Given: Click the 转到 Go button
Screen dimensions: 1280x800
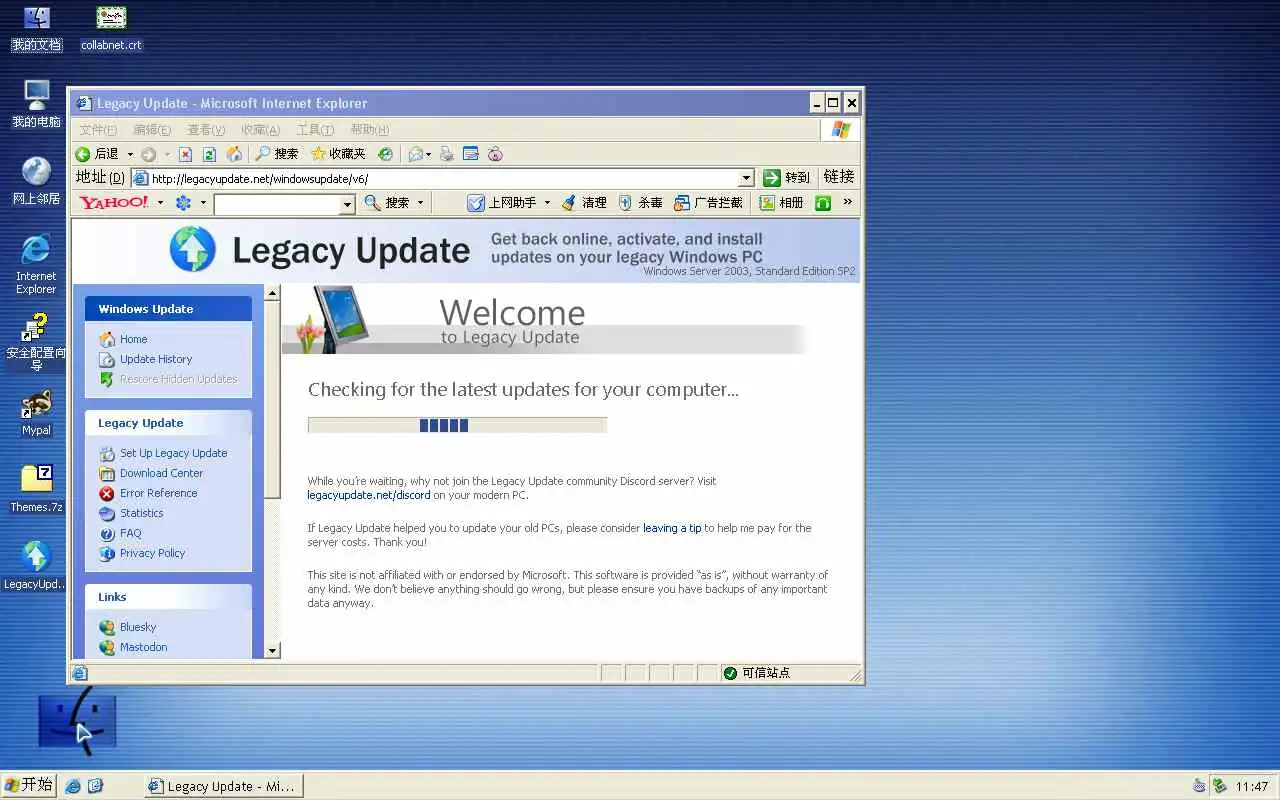Looking at the screenshot, I should (786, 177).
